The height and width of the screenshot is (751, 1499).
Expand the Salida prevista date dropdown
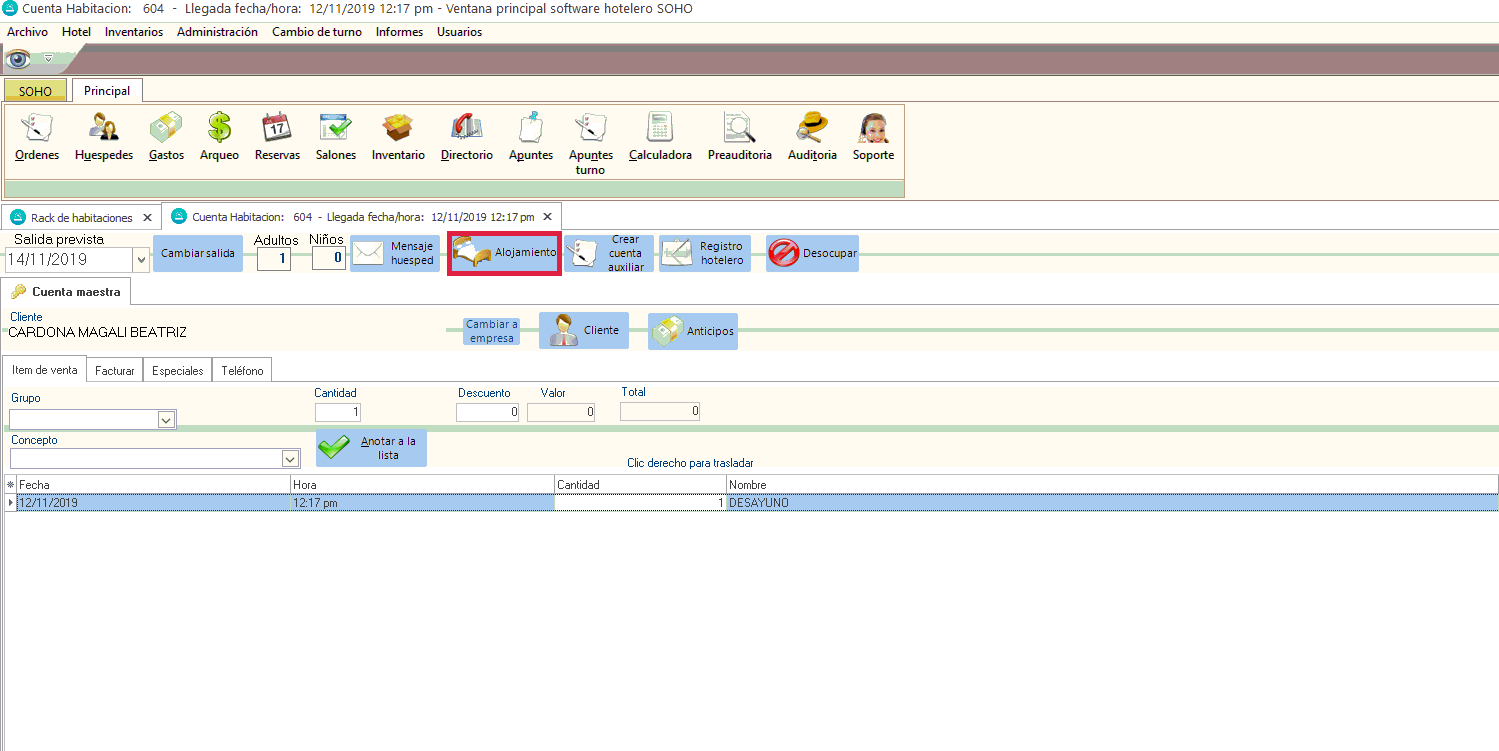pos(141,260)
